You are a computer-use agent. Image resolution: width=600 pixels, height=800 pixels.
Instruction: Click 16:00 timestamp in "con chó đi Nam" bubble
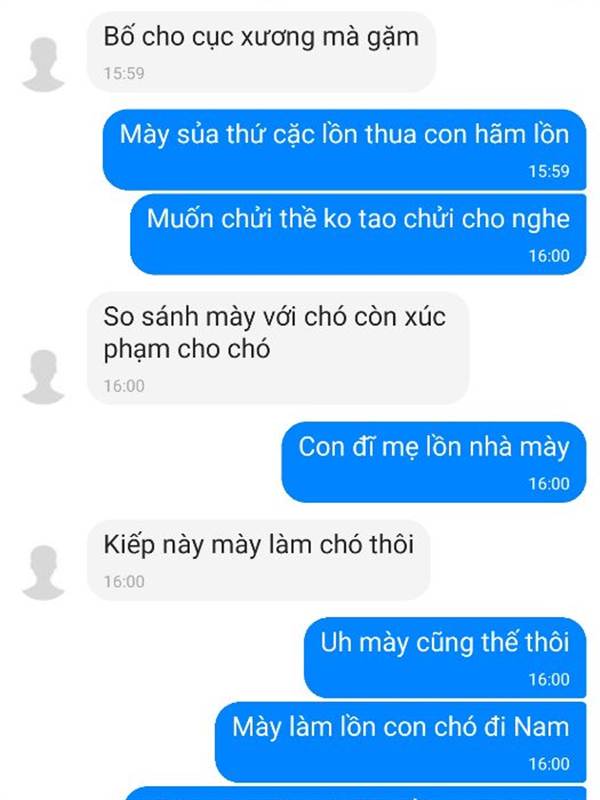pos(549,764)
